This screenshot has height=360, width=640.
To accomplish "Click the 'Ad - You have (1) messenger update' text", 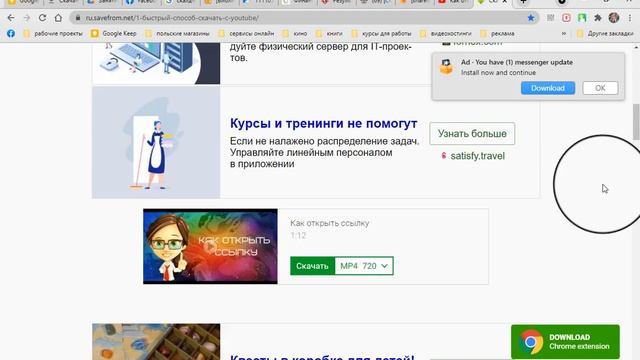I will 517,62.
